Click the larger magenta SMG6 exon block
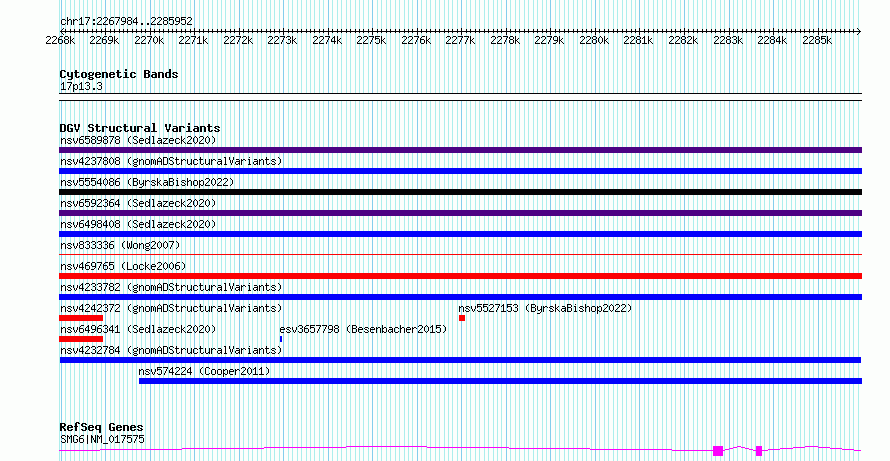This screenshot has width=890, height=461. tap(718, 451)
